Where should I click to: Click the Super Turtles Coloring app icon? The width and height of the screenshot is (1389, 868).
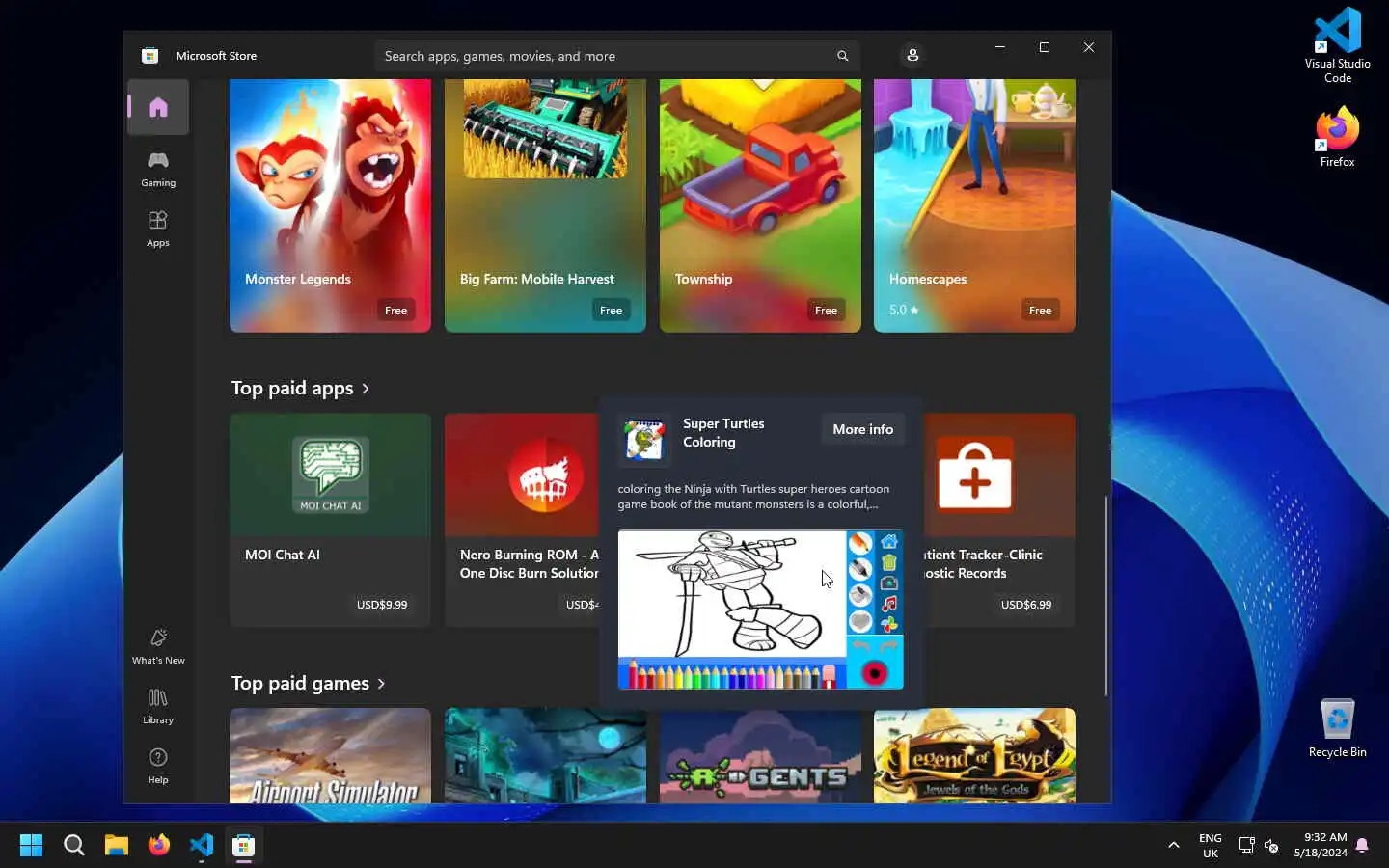(644, 441)
